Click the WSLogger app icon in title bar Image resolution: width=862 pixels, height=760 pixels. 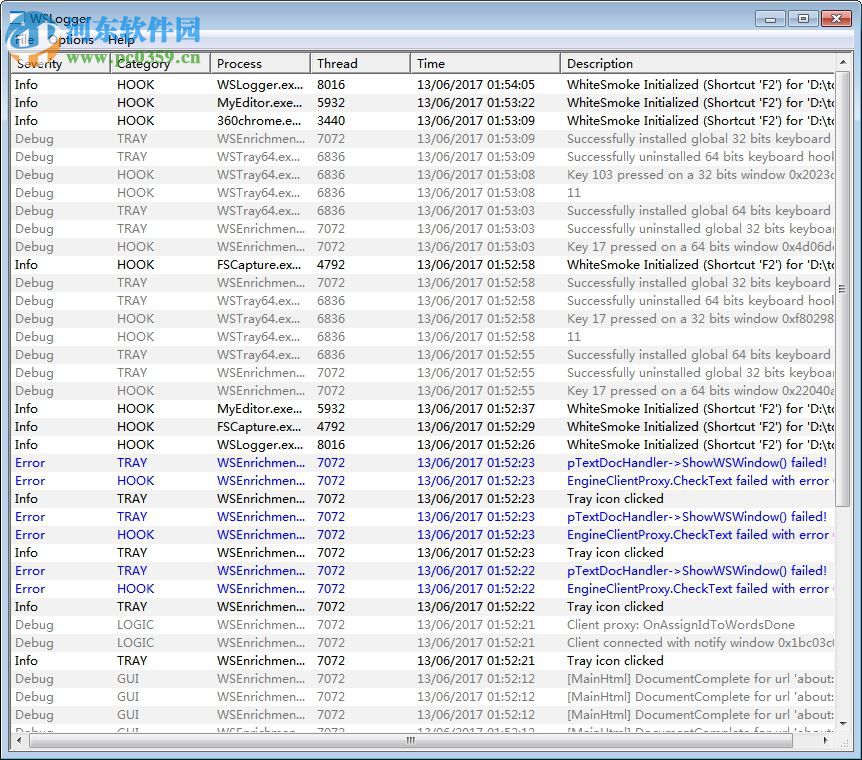coord(17,19)
